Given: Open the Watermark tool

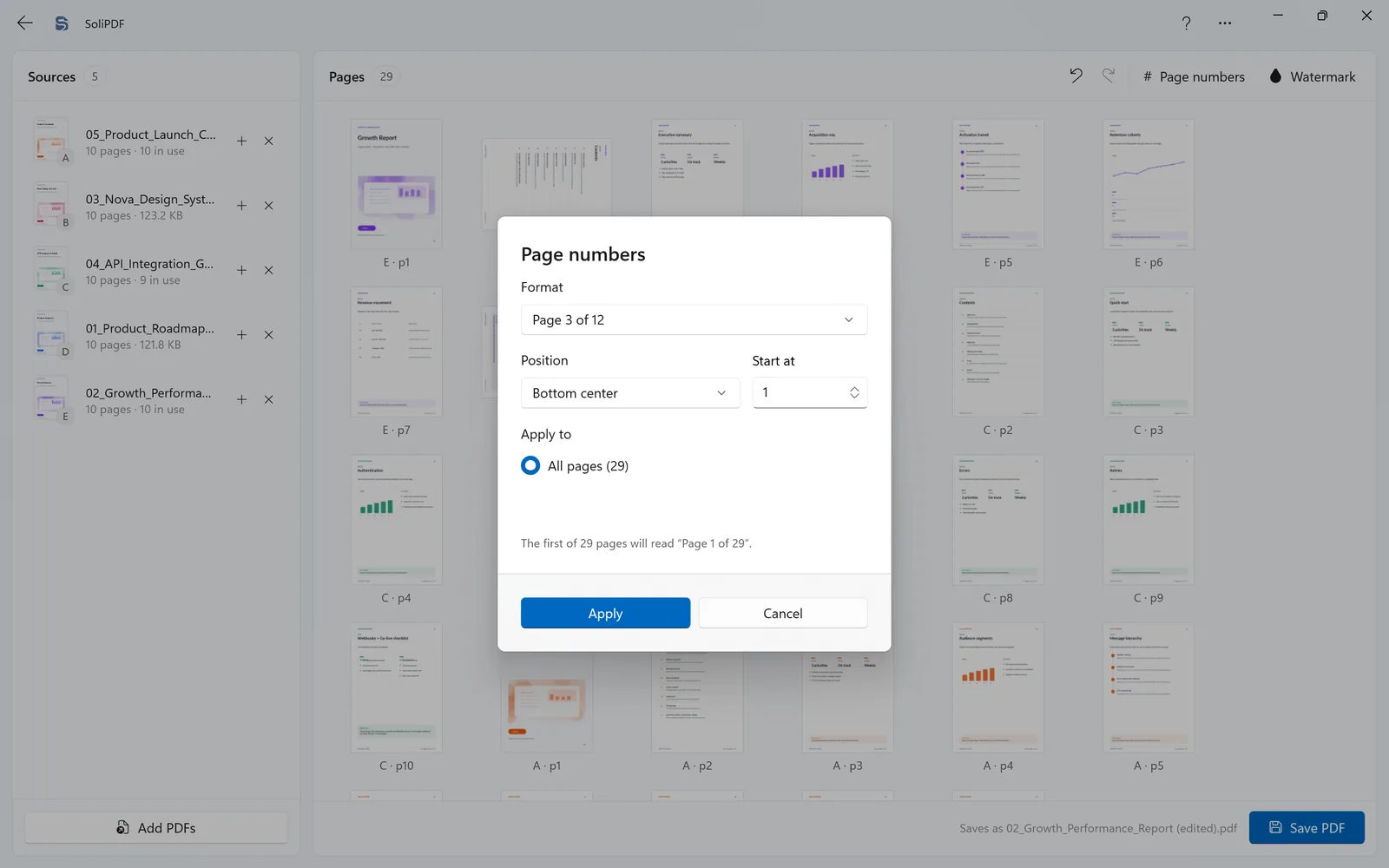Looking at the screenshot, I should click(1312, 76).
